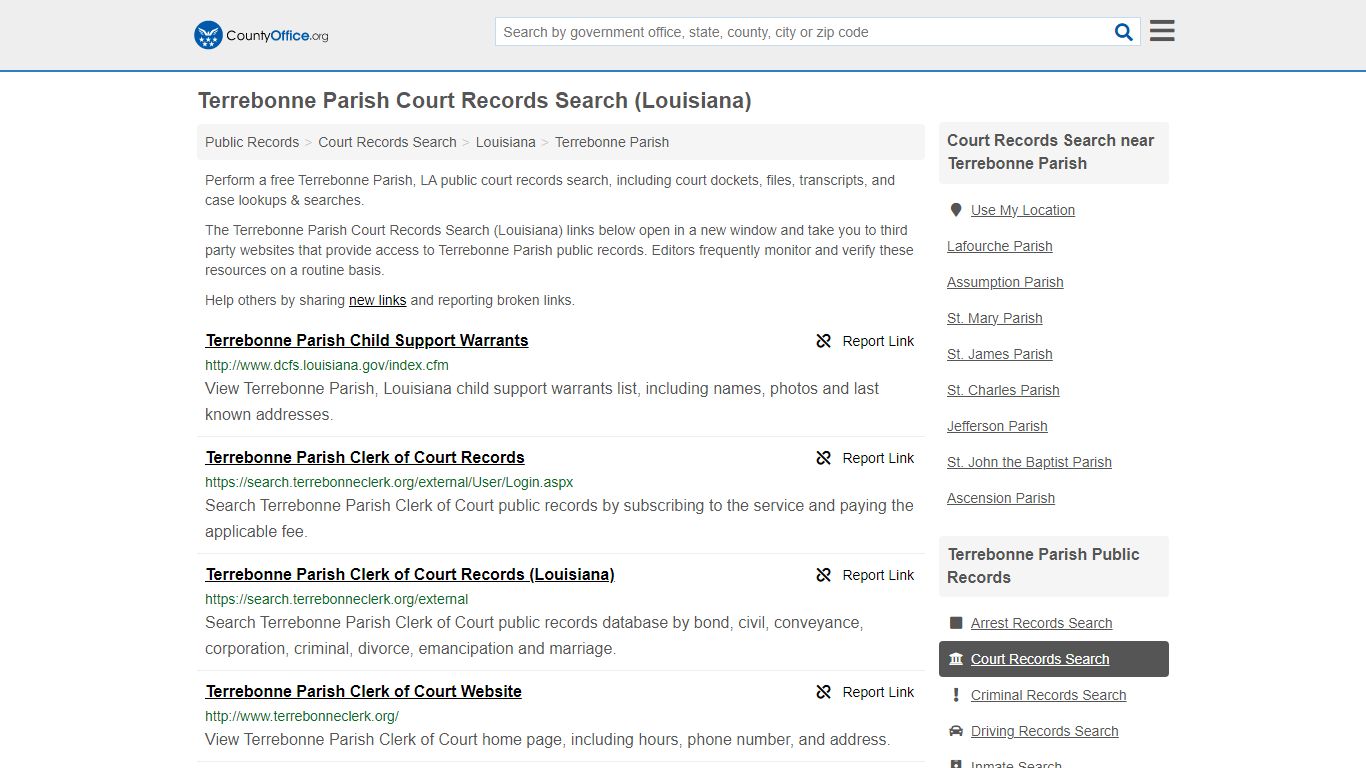The image size is (1366, 768).
Task: Click broken-link icon for Clerk of Court Records (Louisiana)
Action: [x=824, y=575]
